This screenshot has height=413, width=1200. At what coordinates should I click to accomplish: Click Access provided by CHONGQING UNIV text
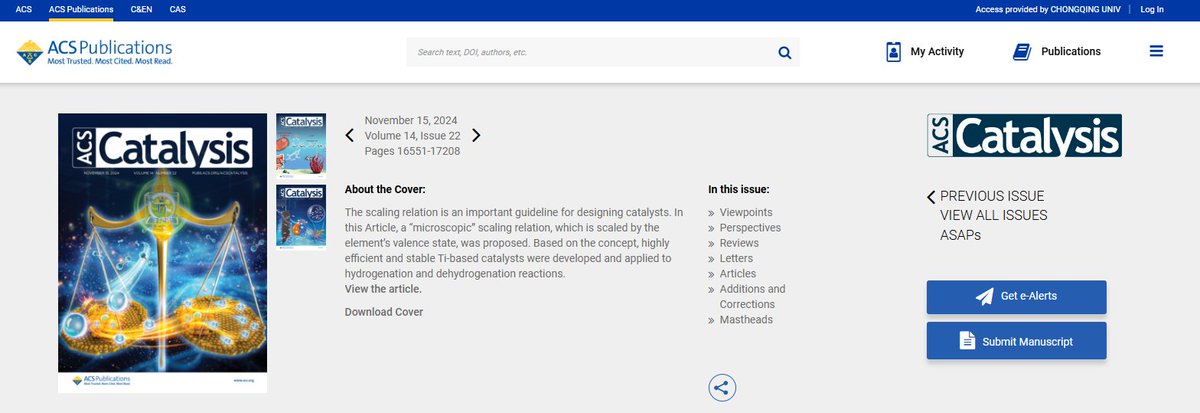click(1046, 9)
